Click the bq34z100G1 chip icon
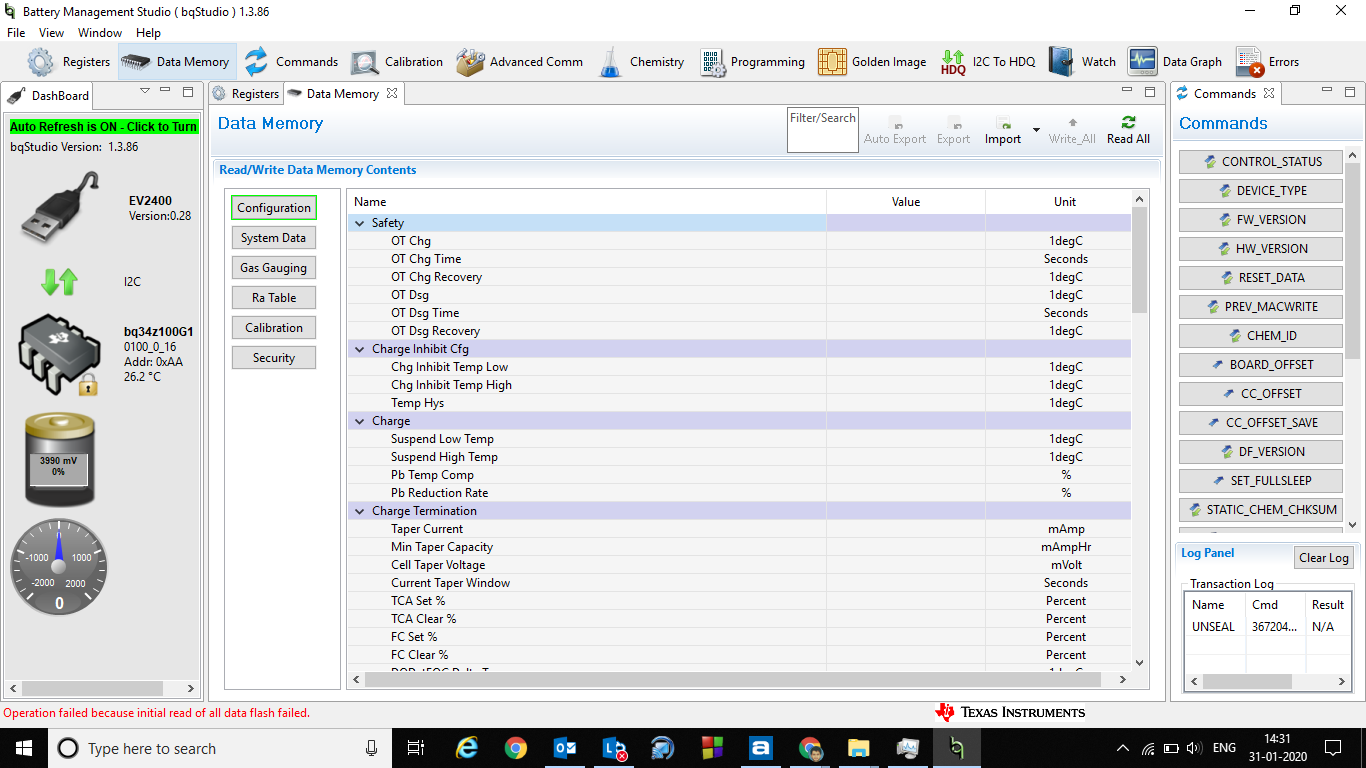 click(59, 357)
